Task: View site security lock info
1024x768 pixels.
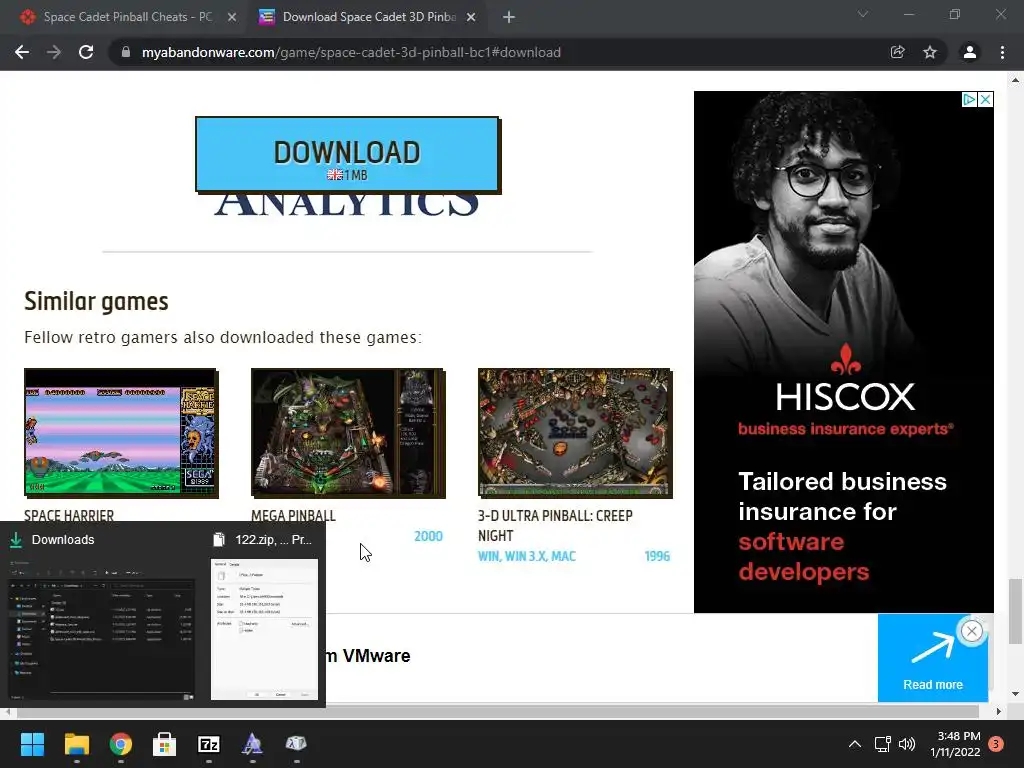Action: pyautogui.click(x=126, y=52)
